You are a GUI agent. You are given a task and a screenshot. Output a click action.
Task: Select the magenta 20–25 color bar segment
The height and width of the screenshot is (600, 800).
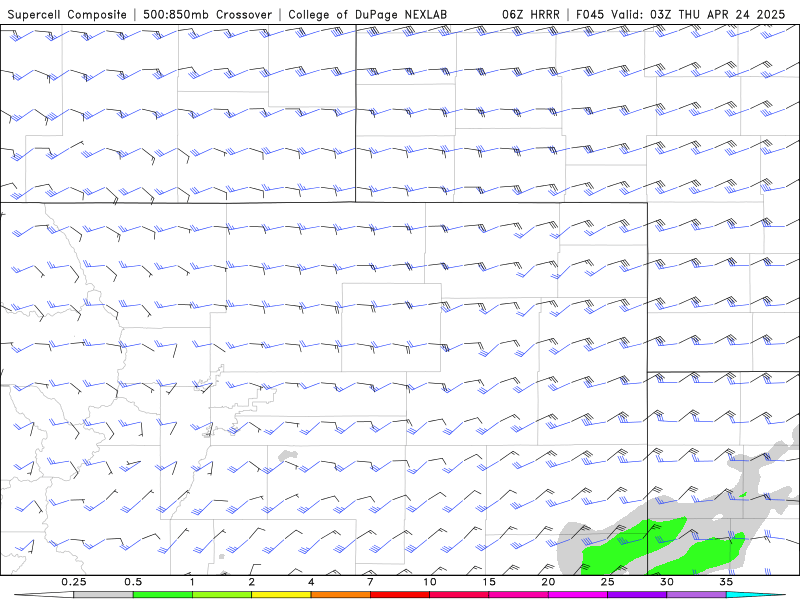[x=578, y=595]
